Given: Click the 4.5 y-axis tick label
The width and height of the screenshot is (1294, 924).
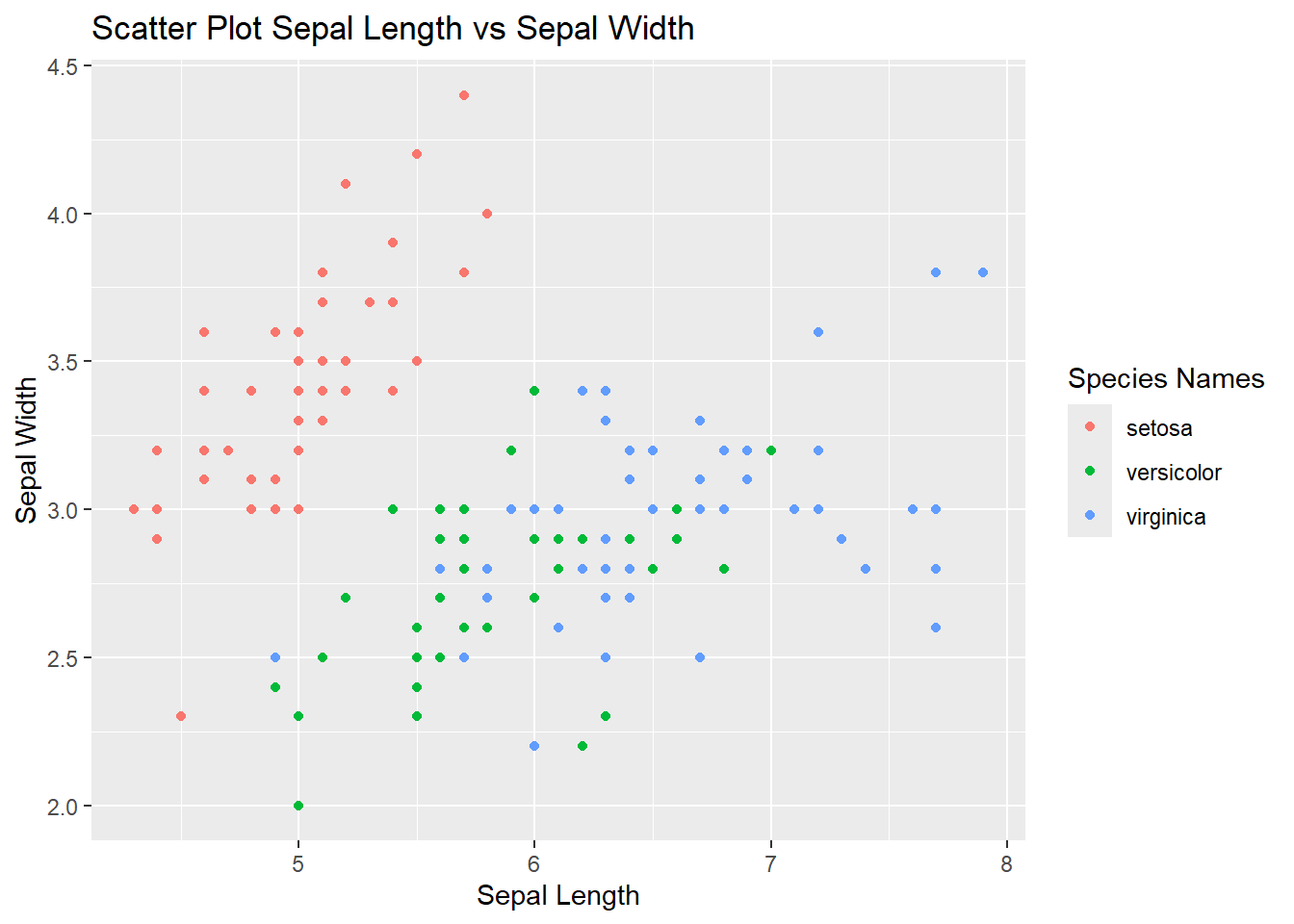Looking at the screenshot, I should 63,66.
